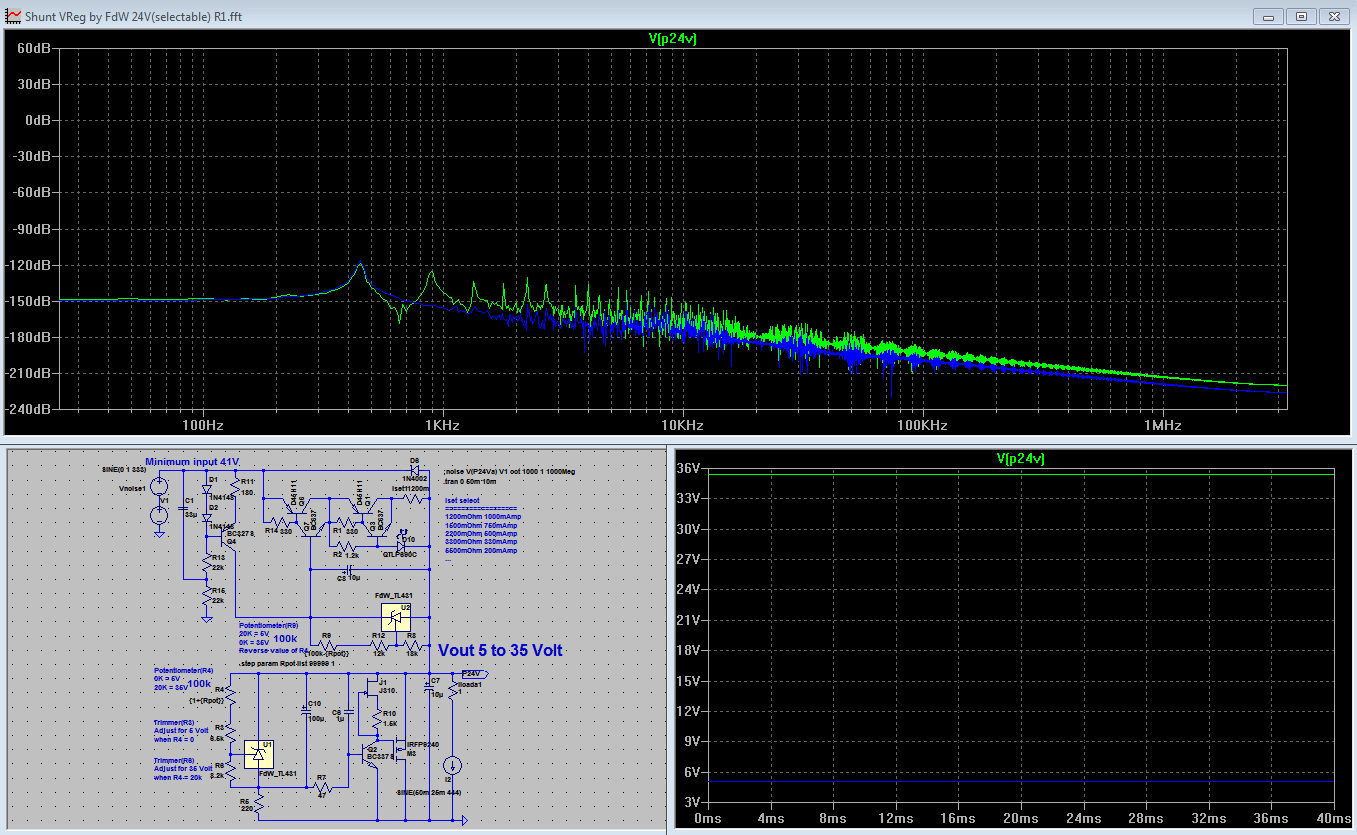Click the 40ms time axis label
This screenshot has height=835, width=1357.
(1335, 817)
